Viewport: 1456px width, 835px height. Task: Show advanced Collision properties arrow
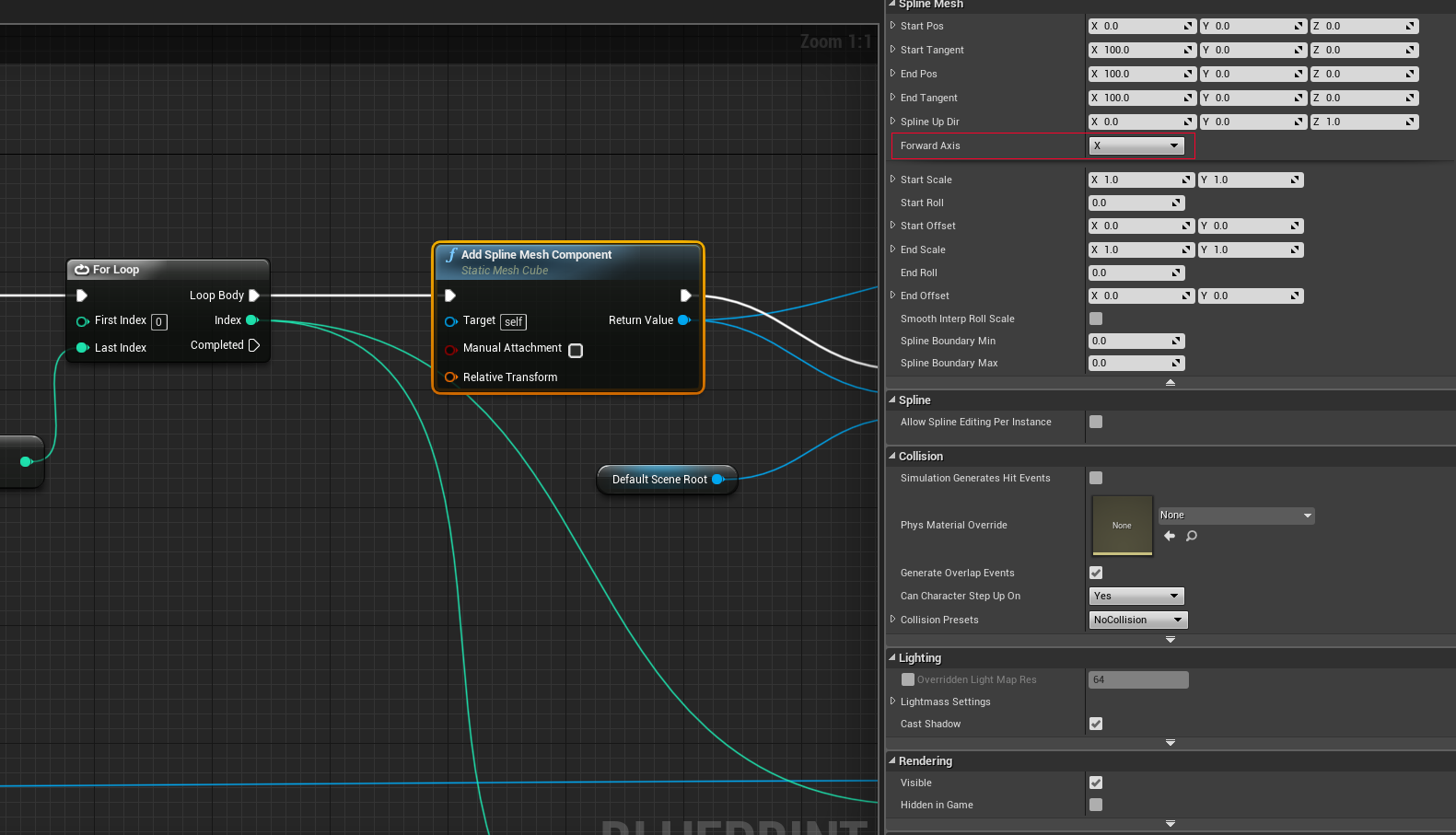1171,639
